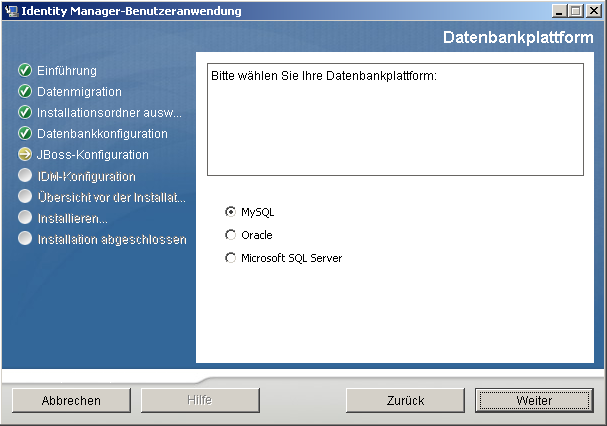This screenshot has width=607, height=426.
Task: Click the MySQL option label text
Action: click(257, 212)
